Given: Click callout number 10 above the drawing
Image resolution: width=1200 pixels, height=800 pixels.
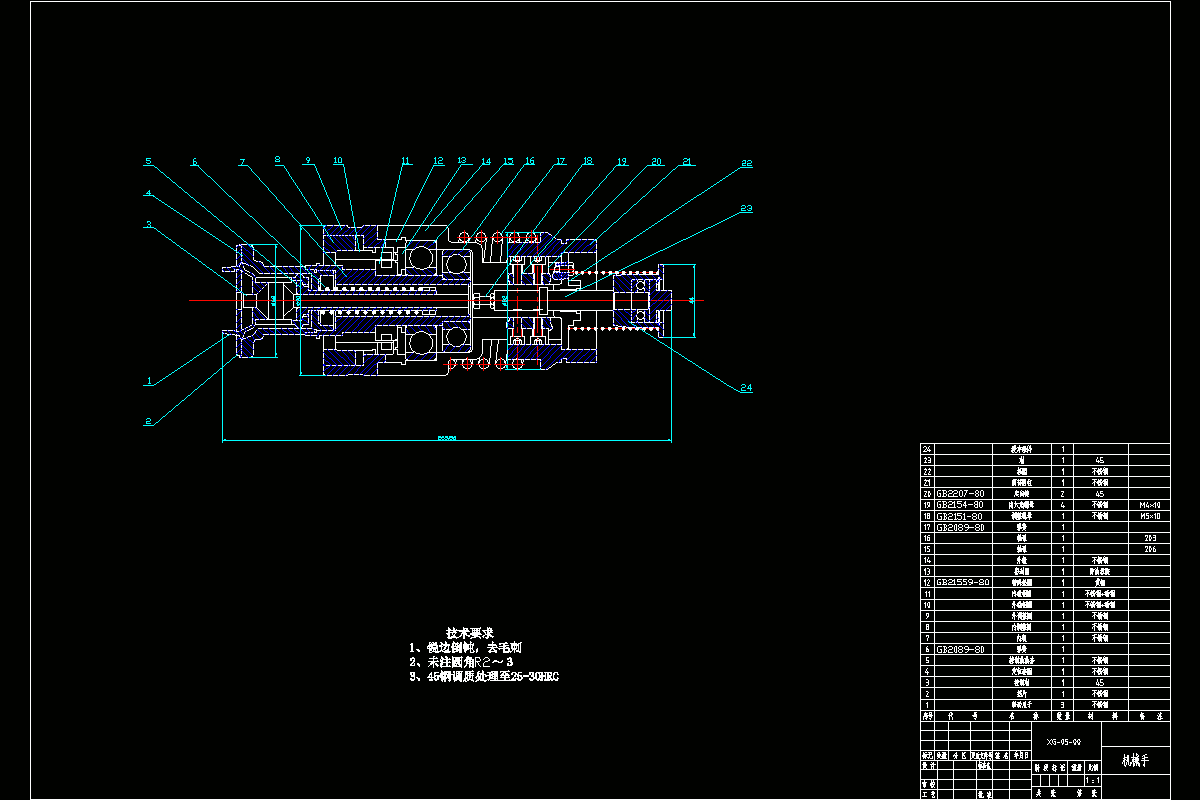Looking at the screenshot, I should coord(338,160).
